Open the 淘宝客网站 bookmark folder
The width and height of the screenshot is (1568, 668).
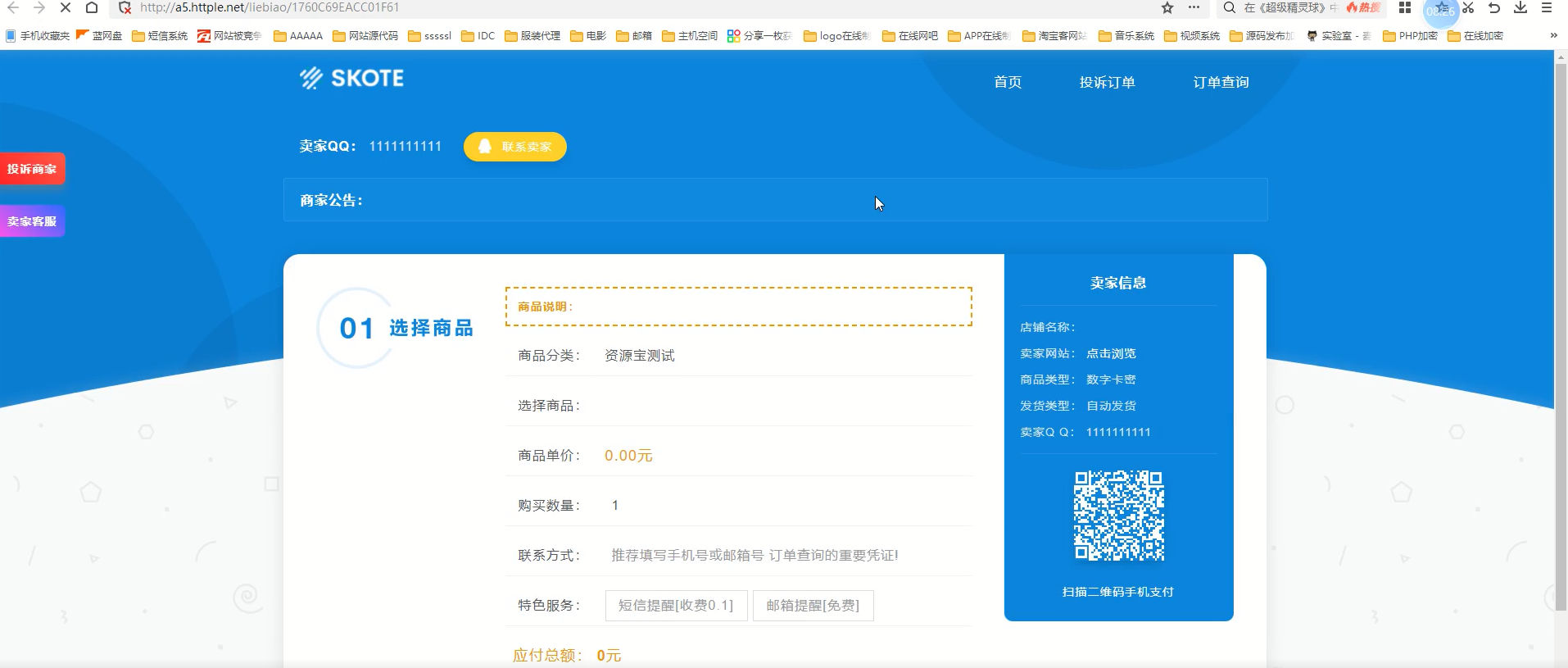click(1054, 36)
